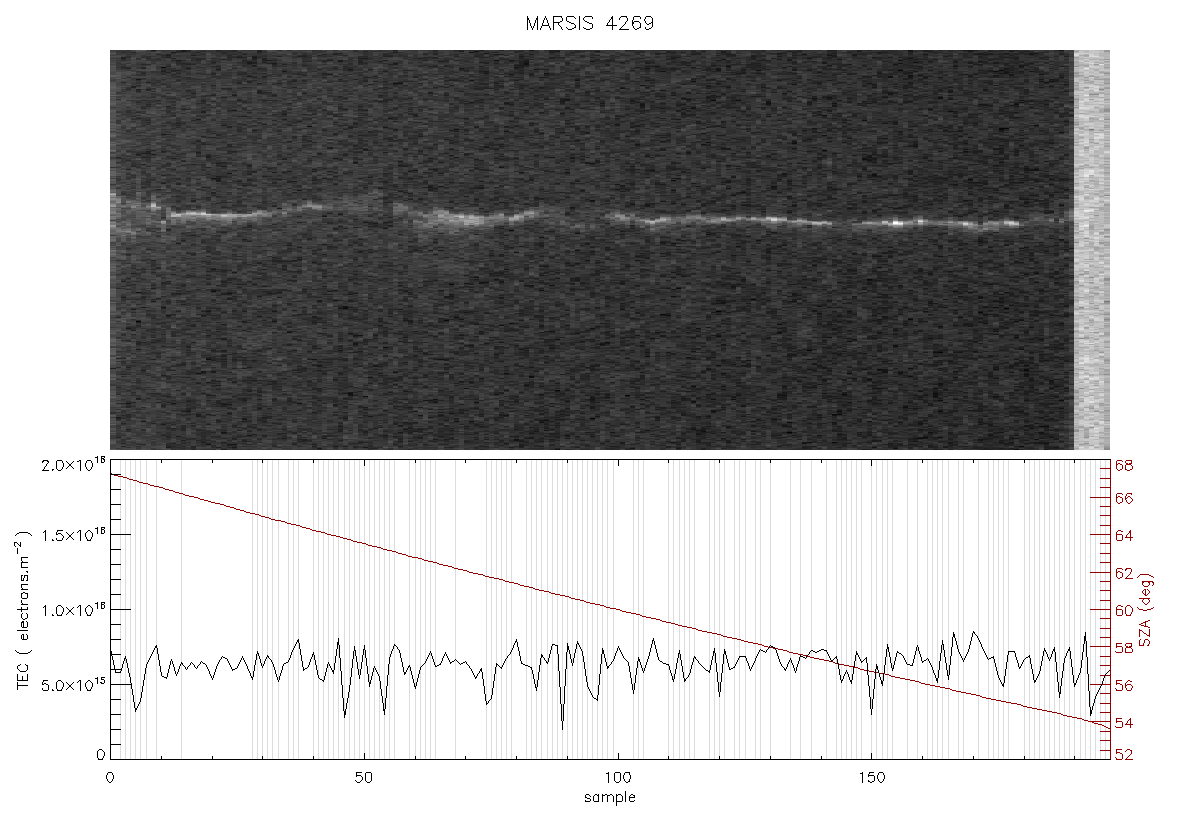Click the 1.5×10¹⁶ TEC tick label
Image resolution: width=1180 pixels, height=830 pixels.
pyautogui.click(x=73, y=536)
